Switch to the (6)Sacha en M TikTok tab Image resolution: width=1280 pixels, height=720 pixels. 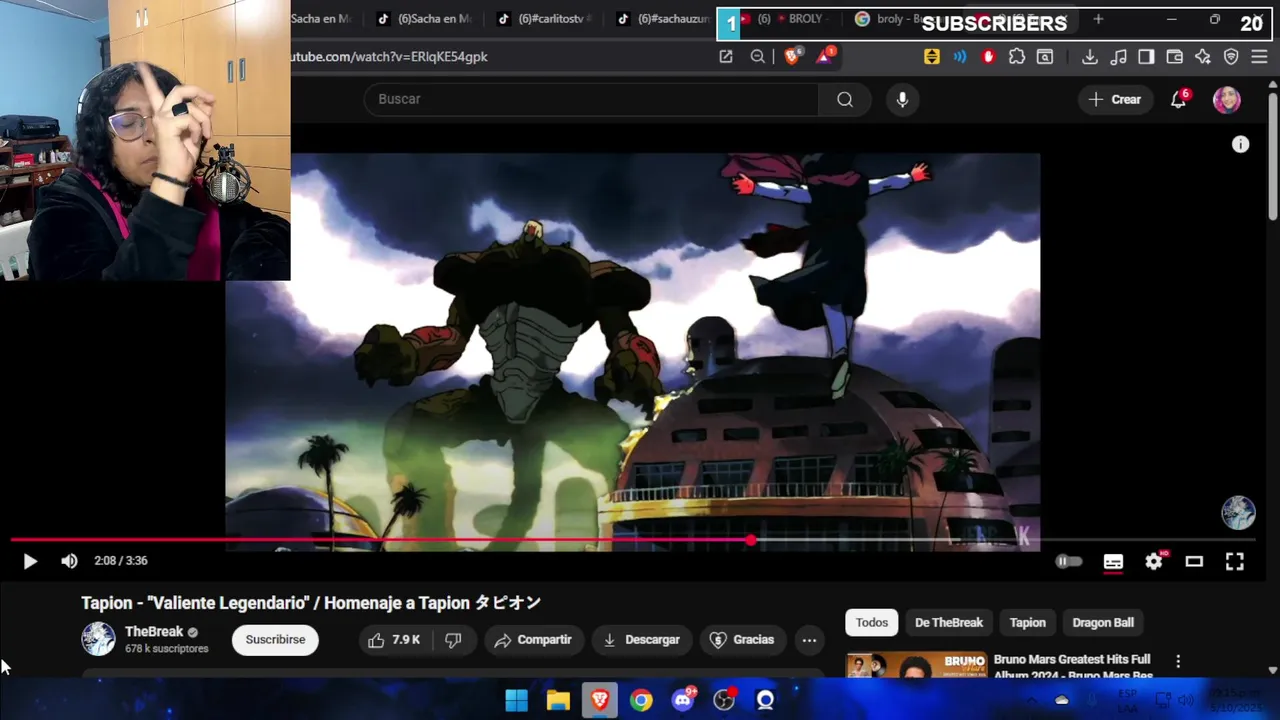425,19
